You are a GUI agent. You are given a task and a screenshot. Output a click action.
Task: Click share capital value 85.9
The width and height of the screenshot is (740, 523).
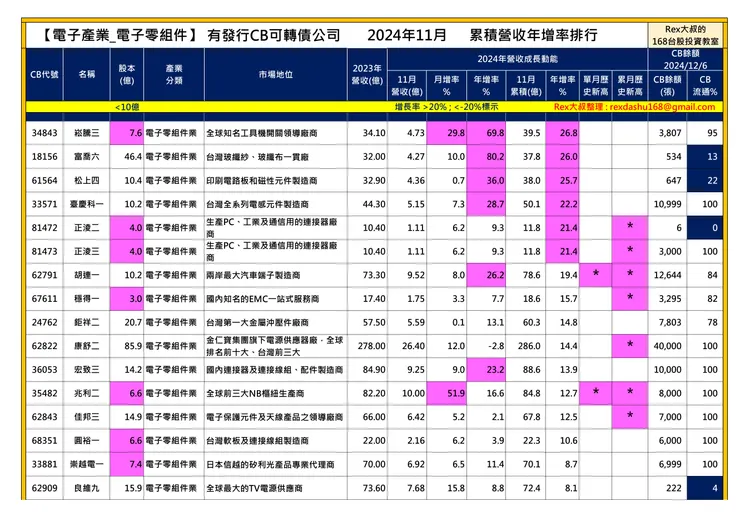click(x=133, y=346)
